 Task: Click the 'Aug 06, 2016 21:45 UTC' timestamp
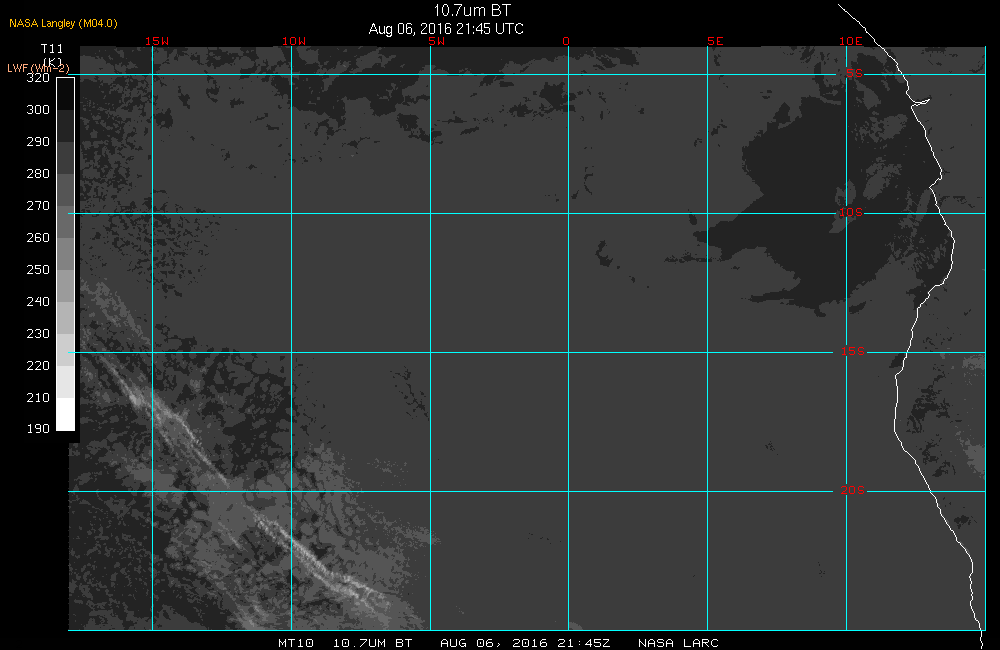pos(446,29)
